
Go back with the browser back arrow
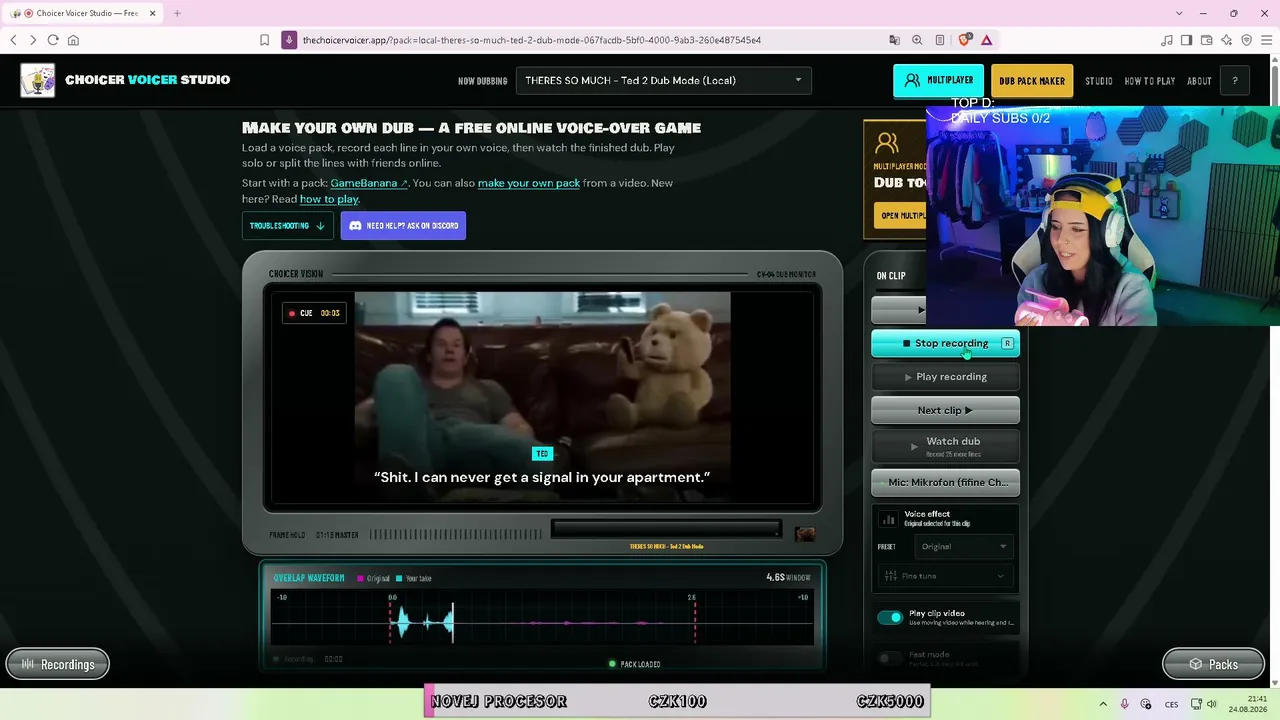[13, 40]
